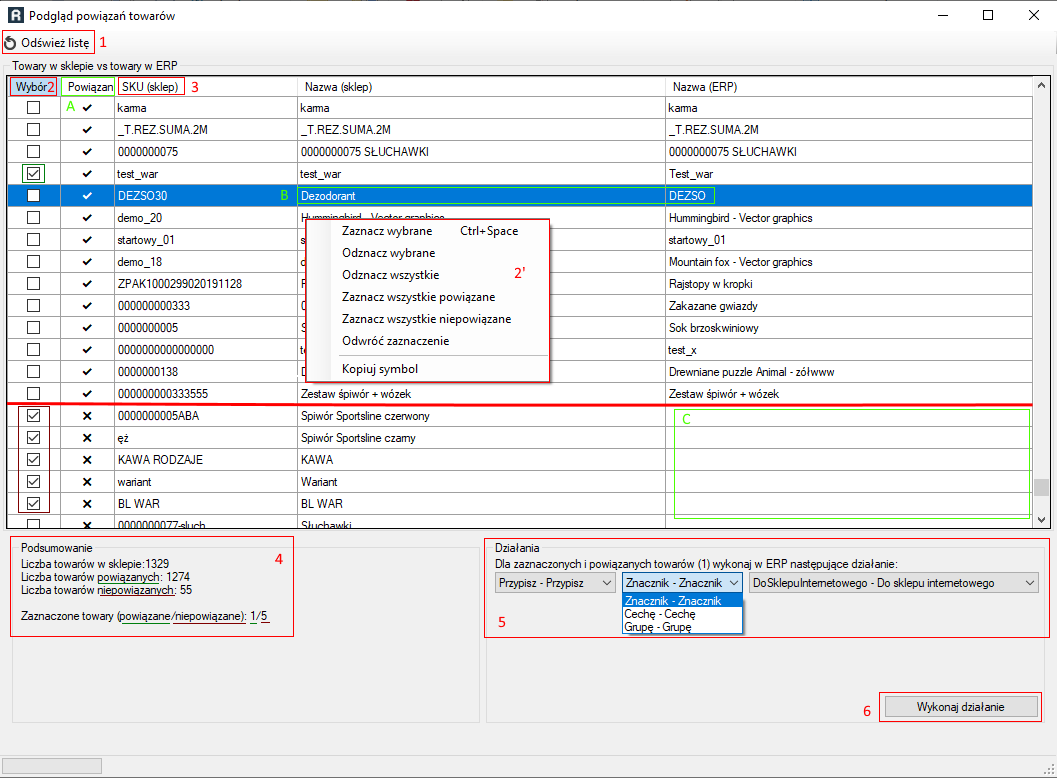Untick the checkbox for 0000000005ABA
The image size is (1057, 778).
pos(33,416)
